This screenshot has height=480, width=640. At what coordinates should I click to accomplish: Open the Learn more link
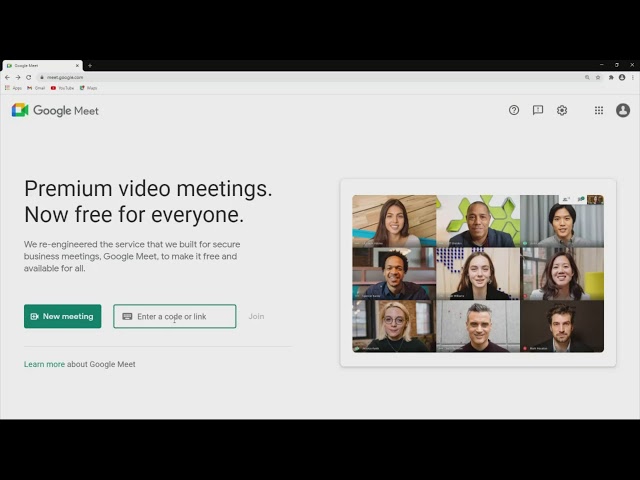pos(44,364)
